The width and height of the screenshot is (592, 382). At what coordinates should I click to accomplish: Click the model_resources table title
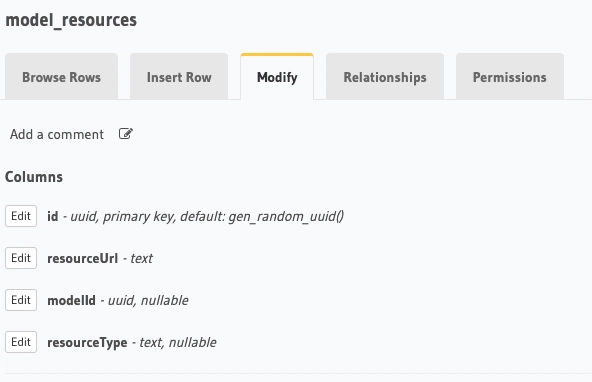pos(71,20)
